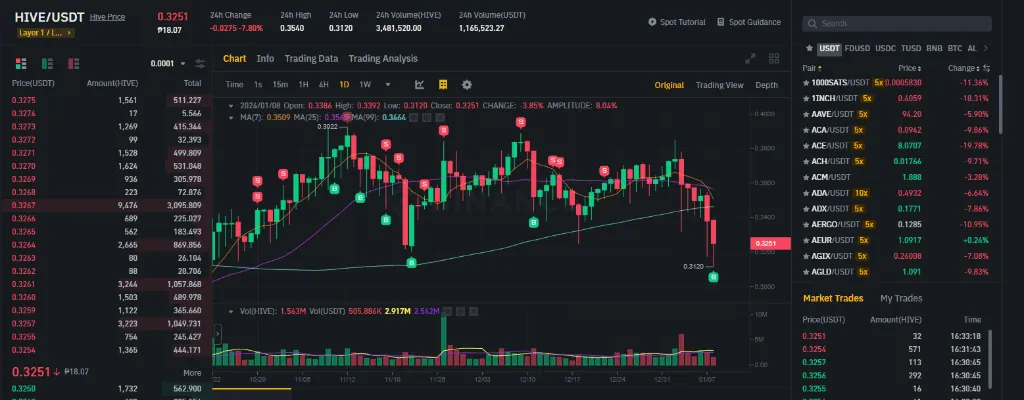
Task: Select USDC quote market tab
Action: click(886, 48)
